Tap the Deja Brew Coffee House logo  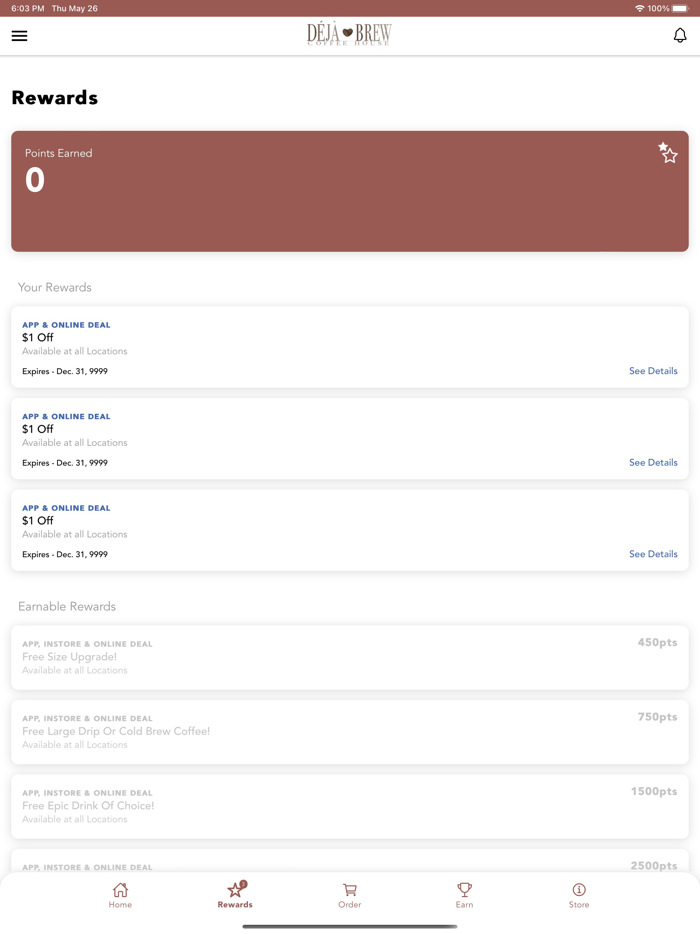pos(349,35)
